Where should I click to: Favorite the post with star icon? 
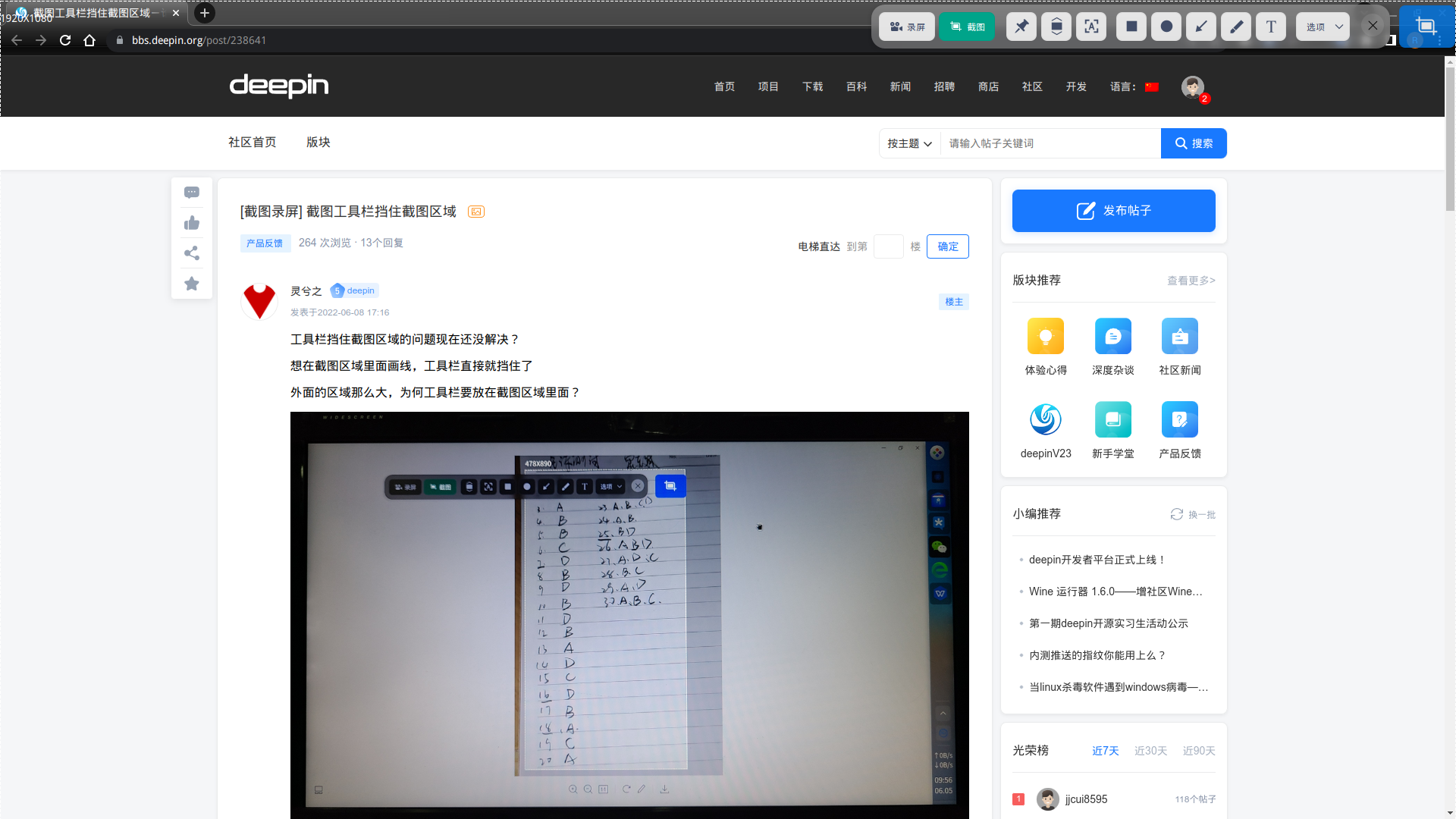[x=192, y=284]
